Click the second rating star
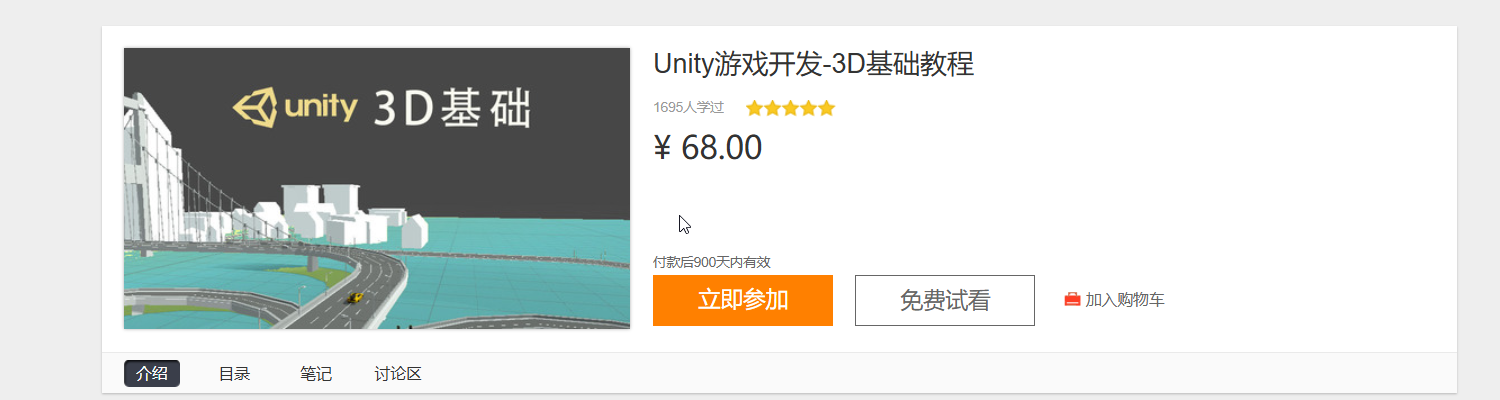 pyautogui.click(x=772, y=108)
